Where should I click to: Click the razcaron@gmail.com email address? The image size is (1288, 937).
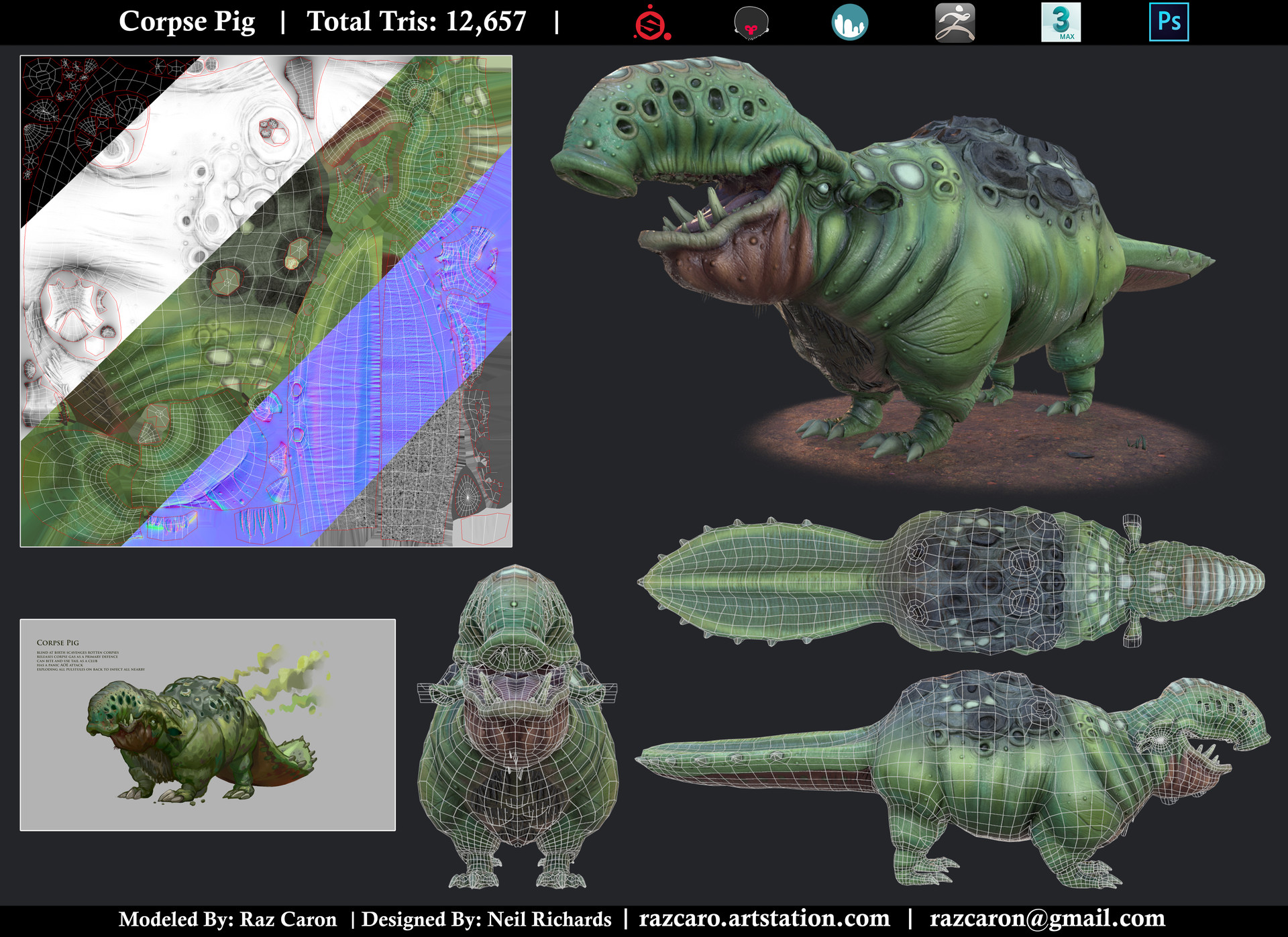1046,918
